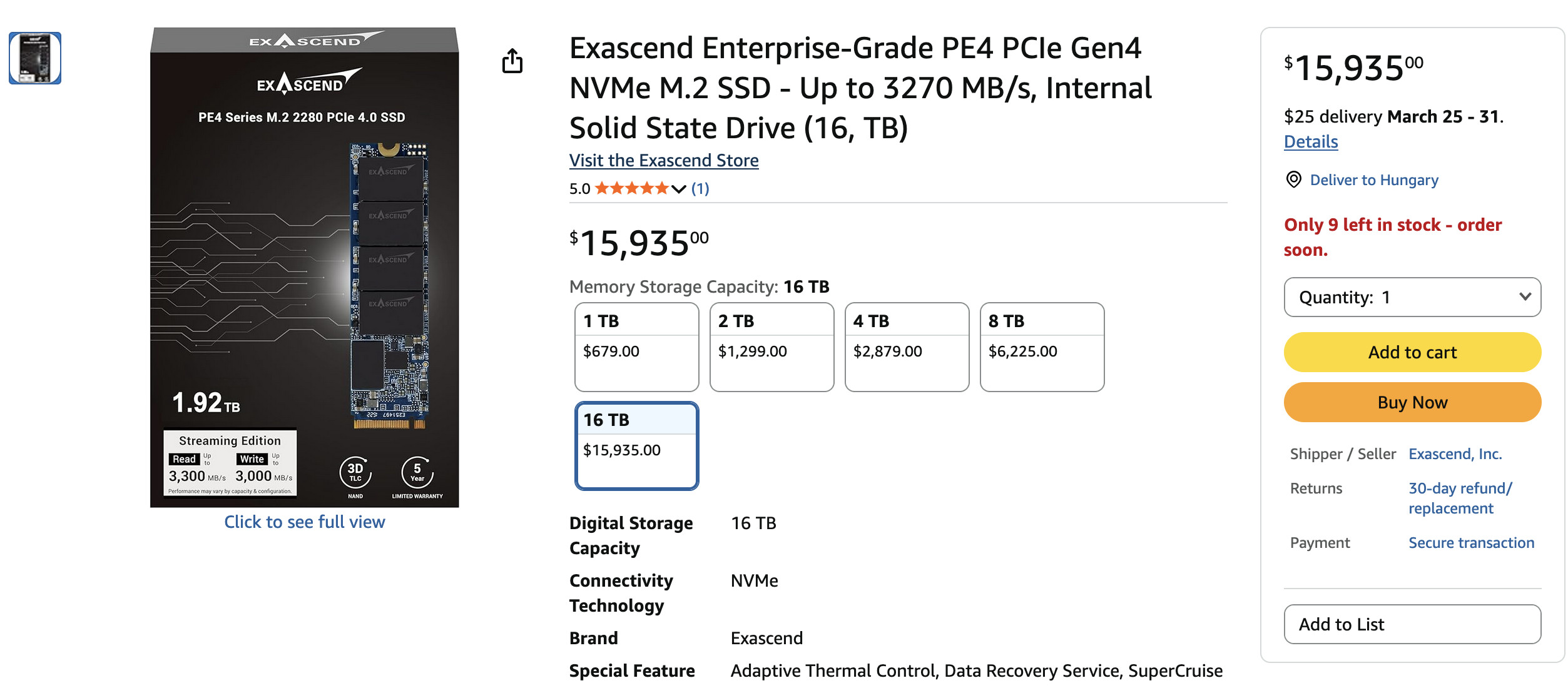1568x688 pixels.
Task: Click the location pin icon
Action: (x=1293, y=180)
